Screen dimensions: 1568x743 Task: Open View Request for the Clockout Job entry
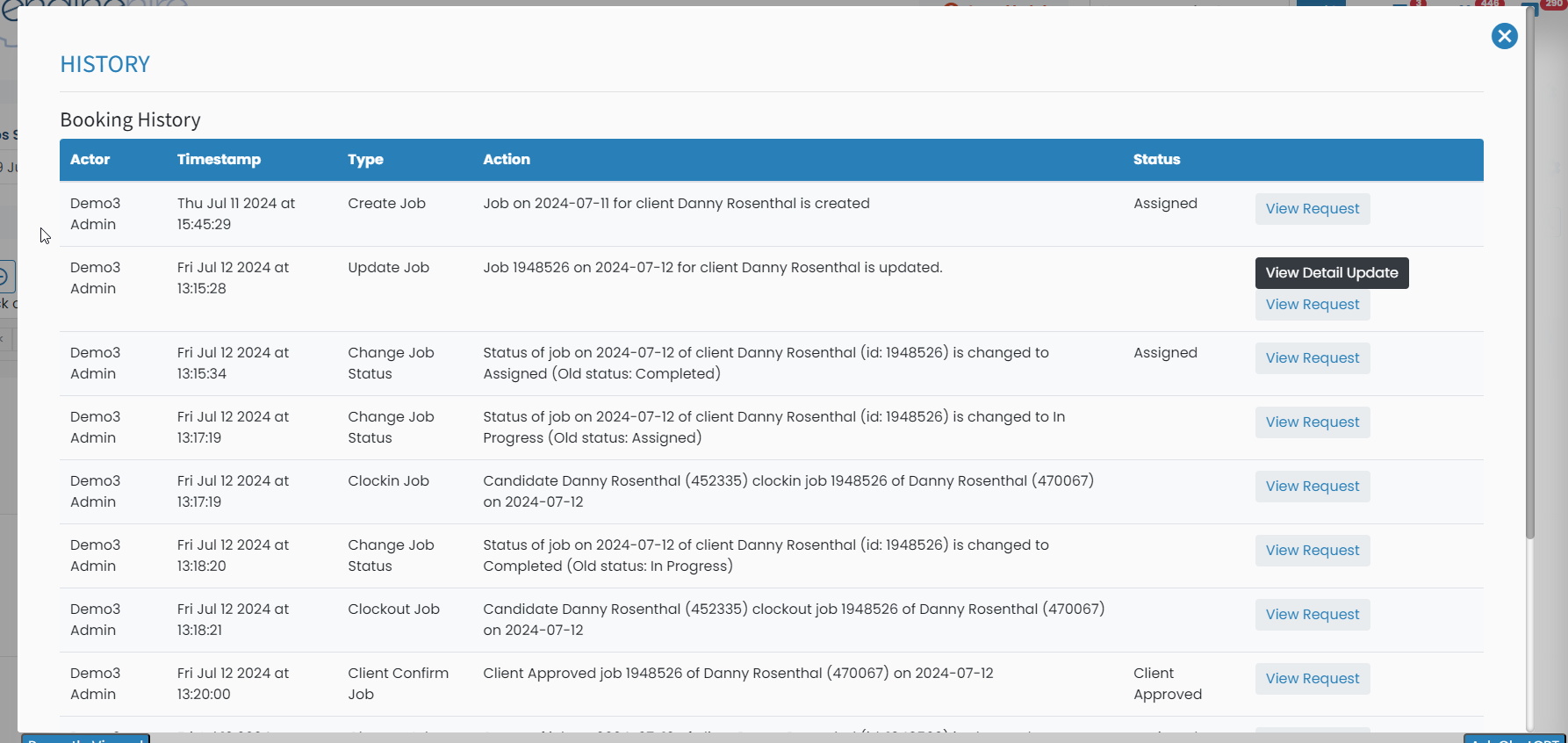[x=1312, y=615]
